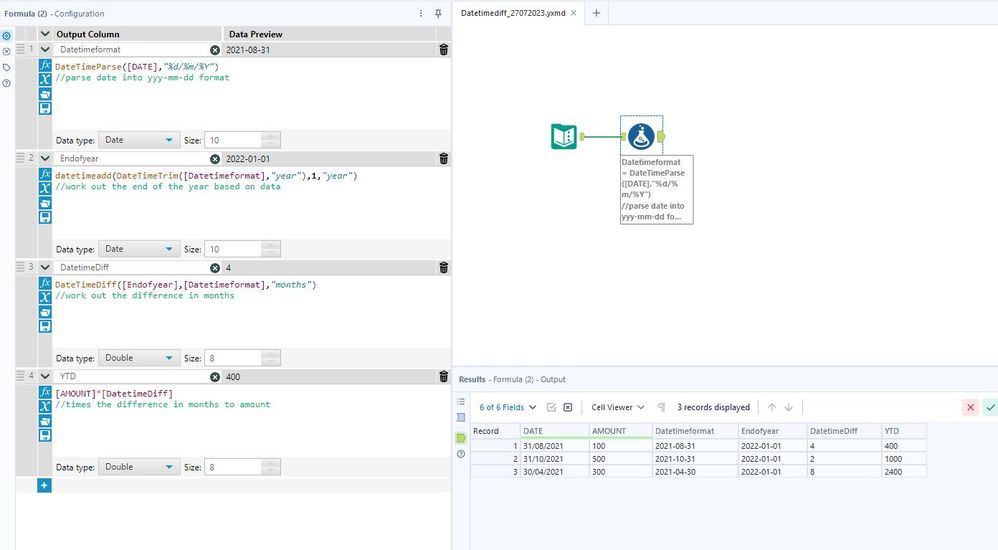Image resolution: width=998 pixels, height=550 pixels.
Task: Open the help question icon in configuration sidebar
Action: (6, 83)
